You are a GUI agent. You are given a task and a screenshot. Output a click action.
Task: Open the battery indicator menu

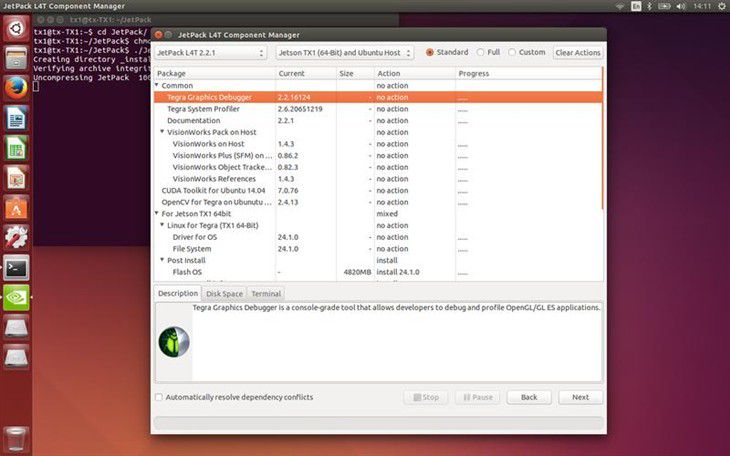(664, 6)
